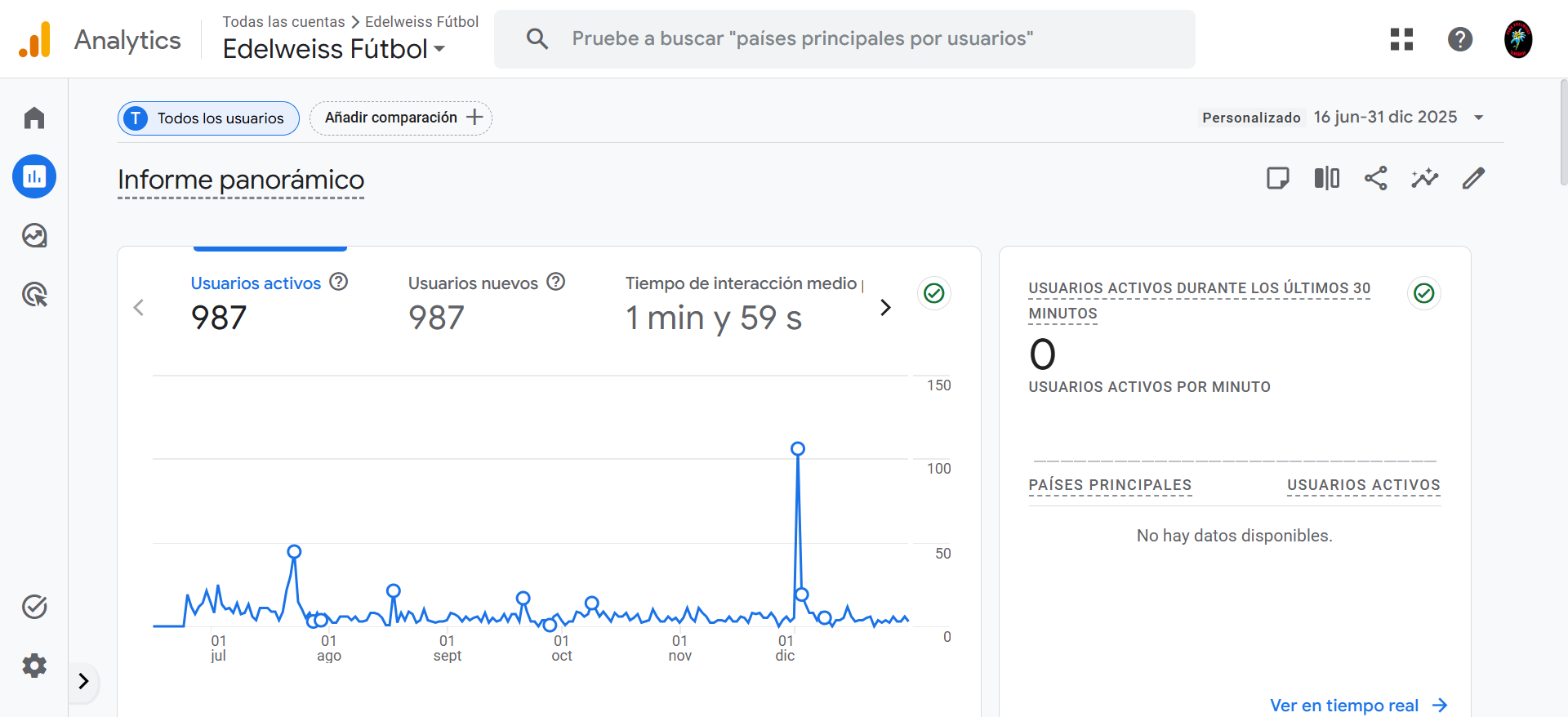Image resolution: width=1568 pixels, height=717 pixels.
Task: Select the Todos los usuarios segment chip
Action: pyautogui.click(x=208, y=118)
